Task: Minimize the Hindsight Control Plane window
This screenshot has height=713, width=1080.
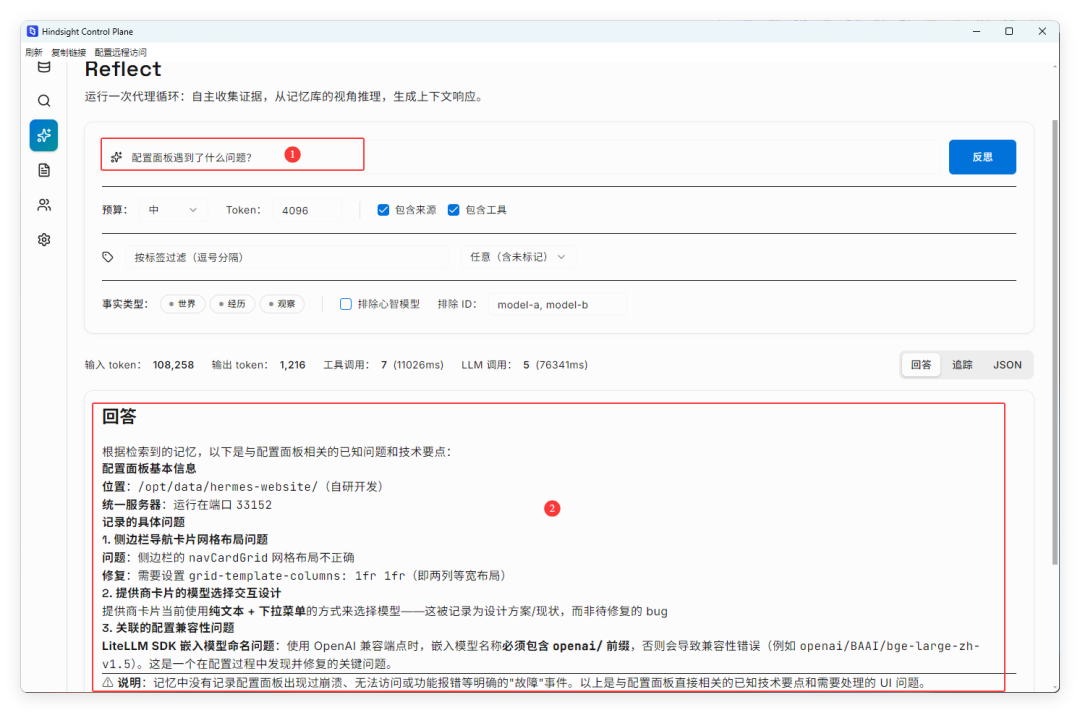Action: coord(976,31)
